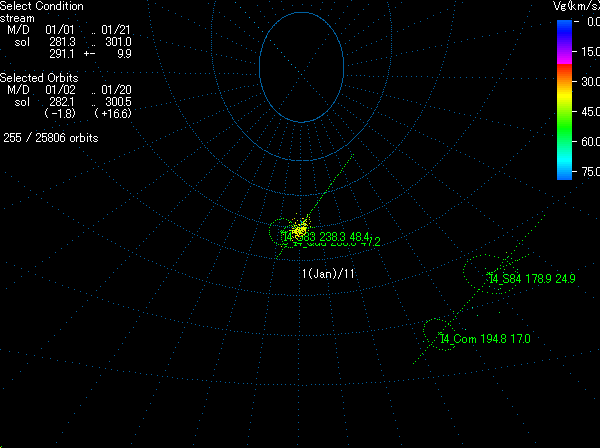Click the offset value '(+16.6)'
Viewport: 600px width, 448px height.
tap(113, 114)
